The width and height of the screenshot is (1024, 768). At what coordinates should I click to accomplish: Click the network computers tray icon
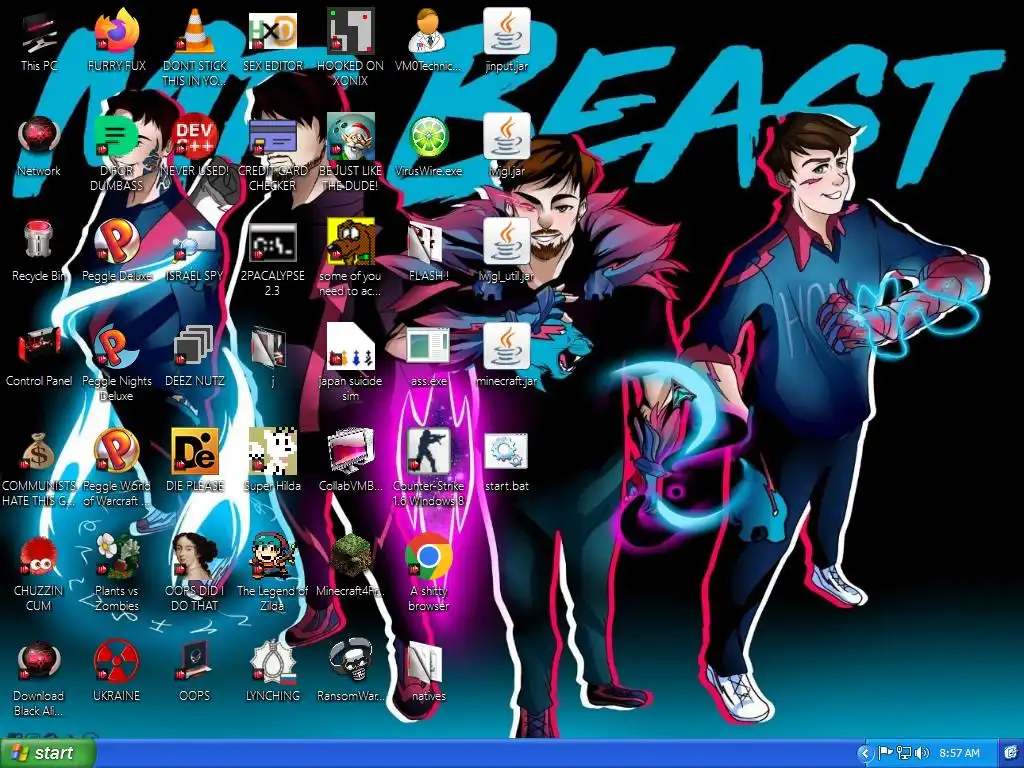click(904, 754)
